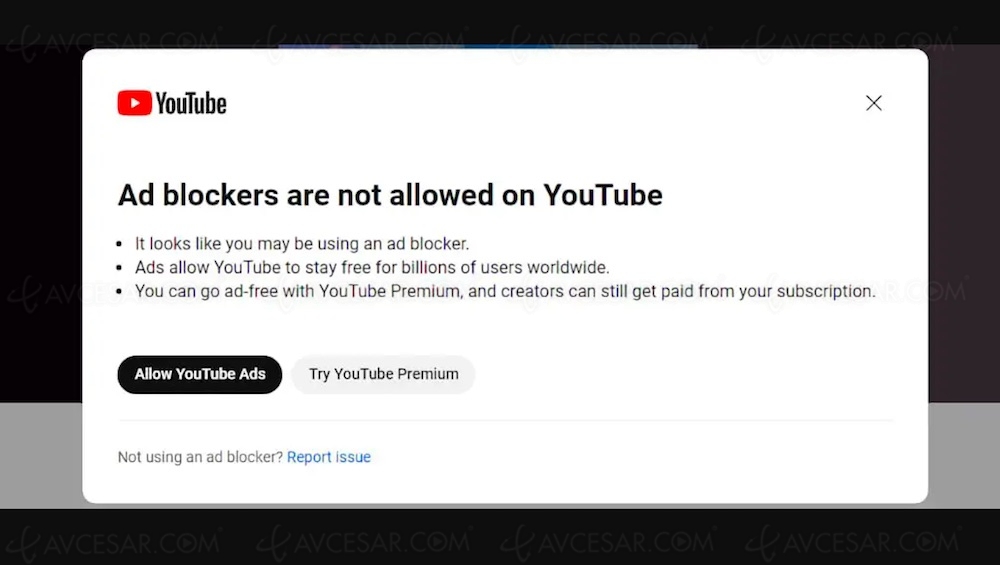Click the divider line above Report issue
The width and height of the screenshot is (1000, 565).
coord(505,421)
